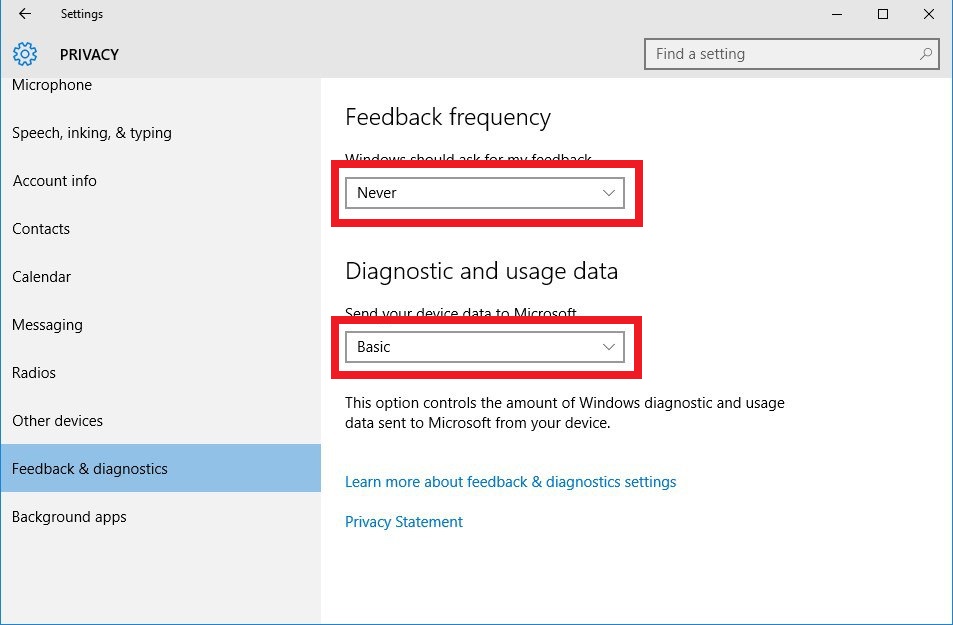953x625 pixels.
Task: Maximize the Settings window
Action: point(883,14)
